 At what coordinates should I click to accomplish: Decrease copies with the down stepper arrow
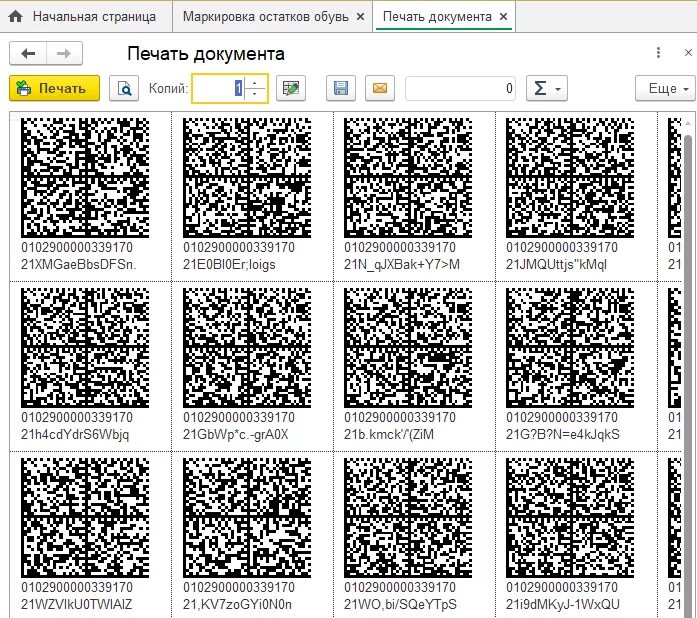pos(255,94)
